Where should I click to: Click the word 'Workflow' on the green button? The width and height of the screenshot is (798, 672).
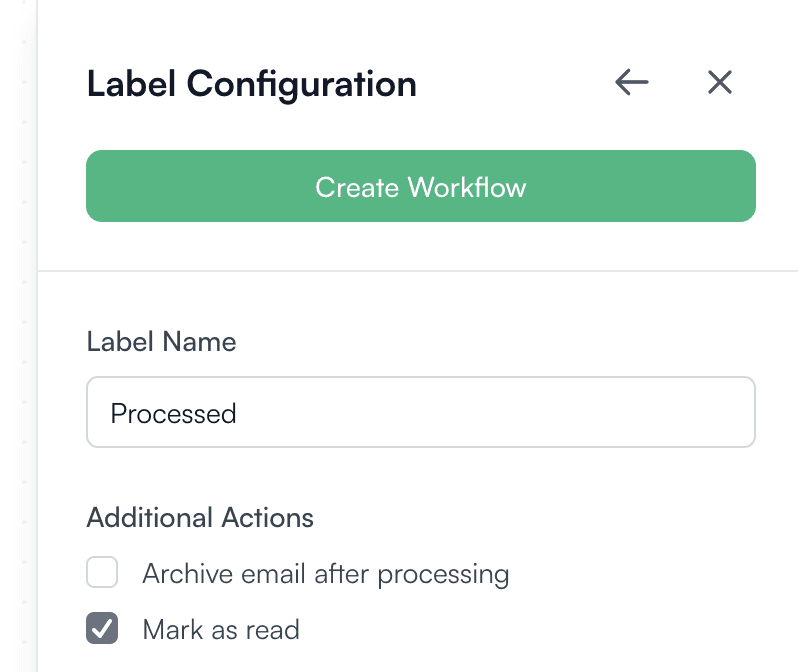pos(468,187)
